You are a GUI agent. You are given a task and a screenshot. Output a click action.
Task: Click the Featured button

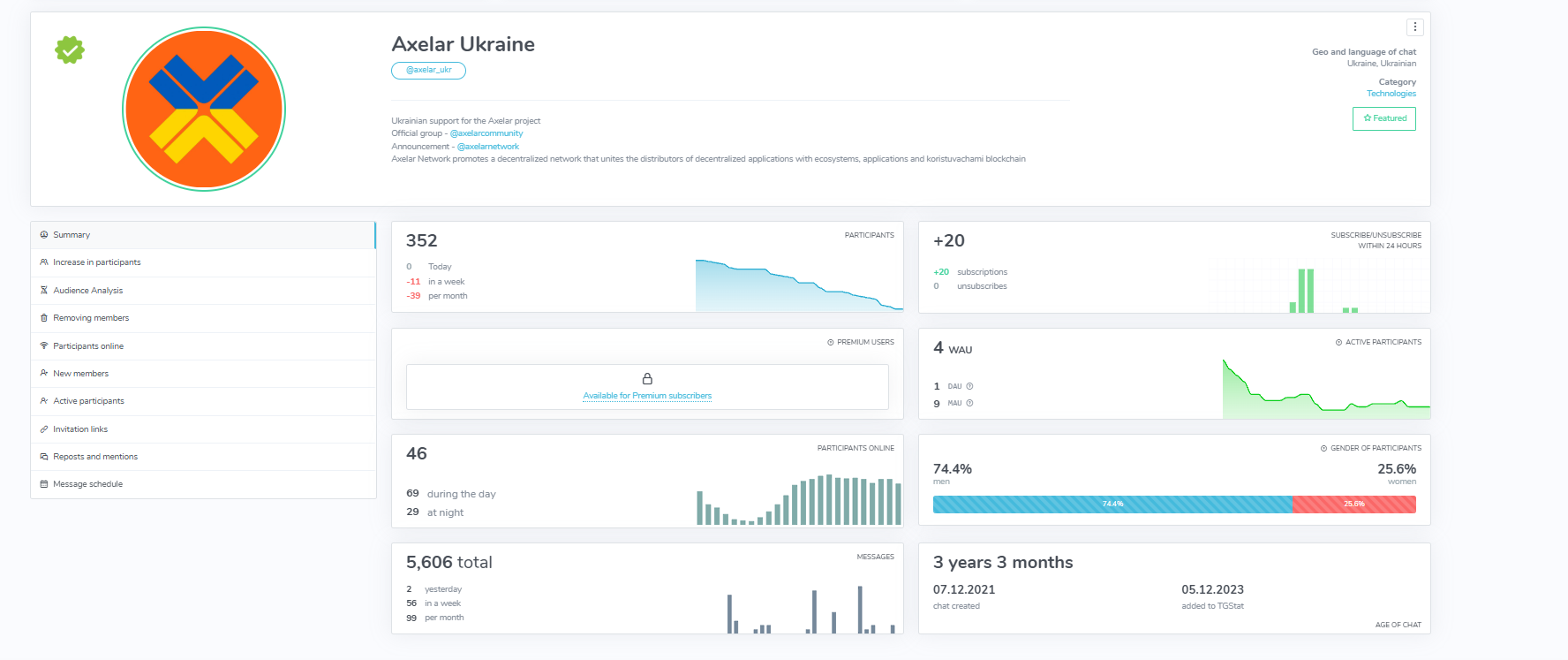(1384, 118)
